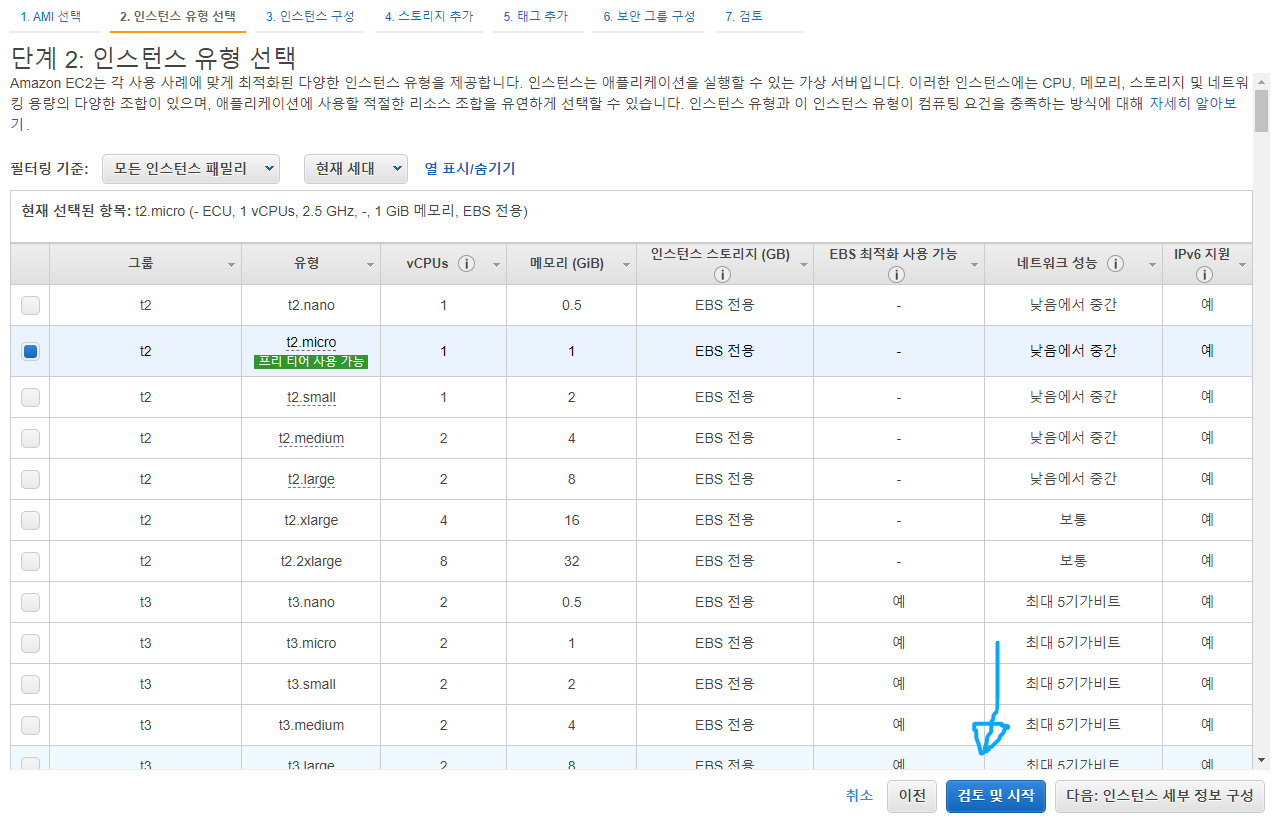Select the t2.2xlarge row checkbox

pyautogui.click(x=30, y=561)
